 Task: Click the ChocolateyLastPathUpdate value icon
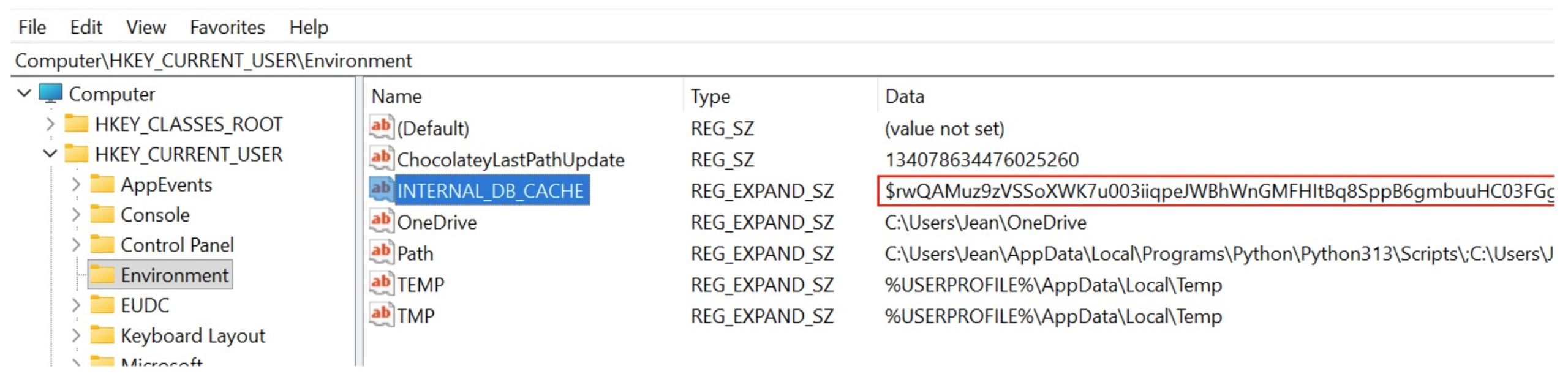point(381,159)
